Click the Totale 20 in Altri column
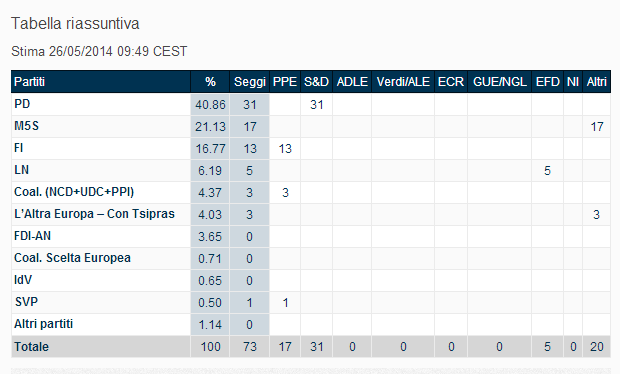Viewport: 620px width, 374px height. point(597,347)
